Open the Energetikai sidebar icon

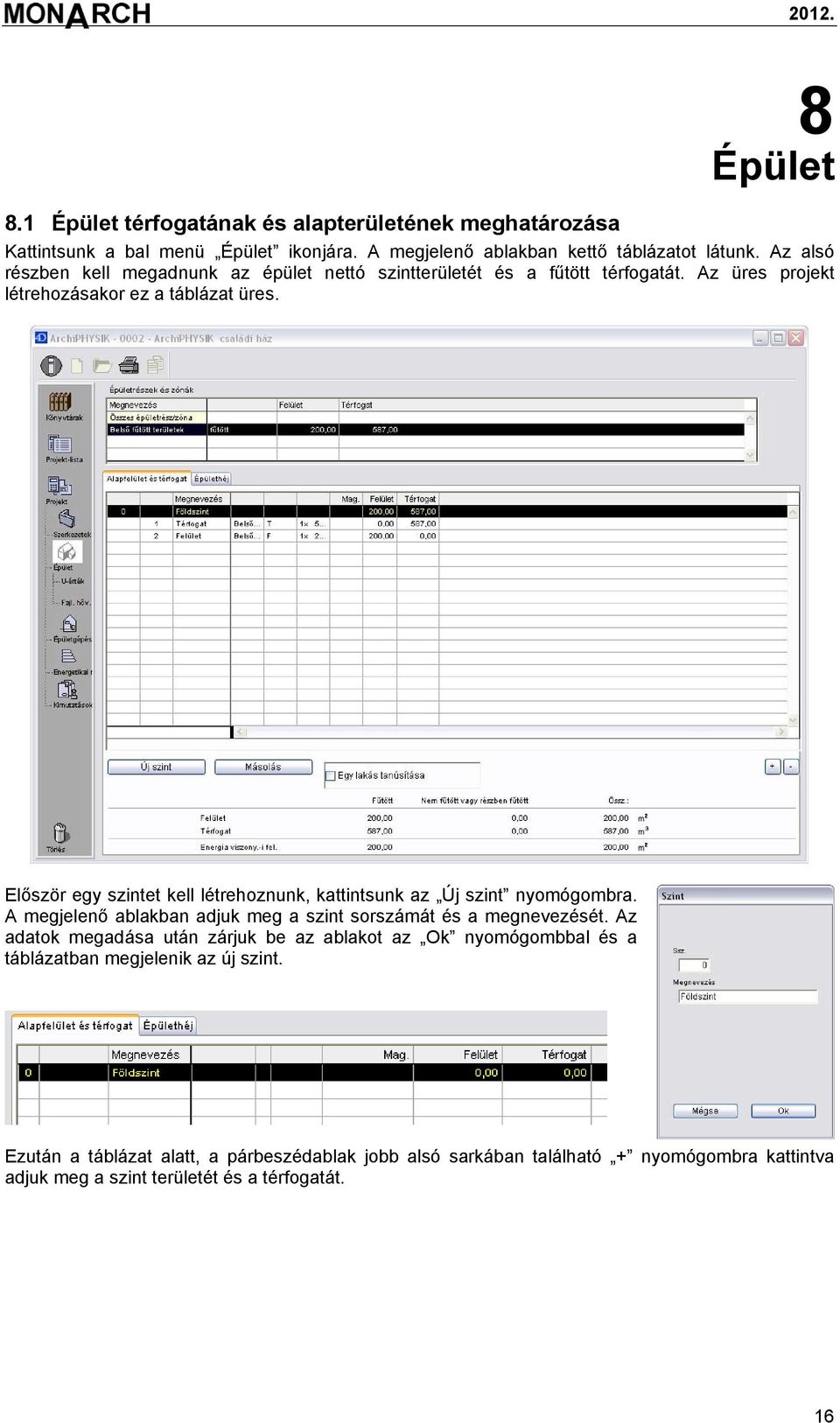click(68, 656)
